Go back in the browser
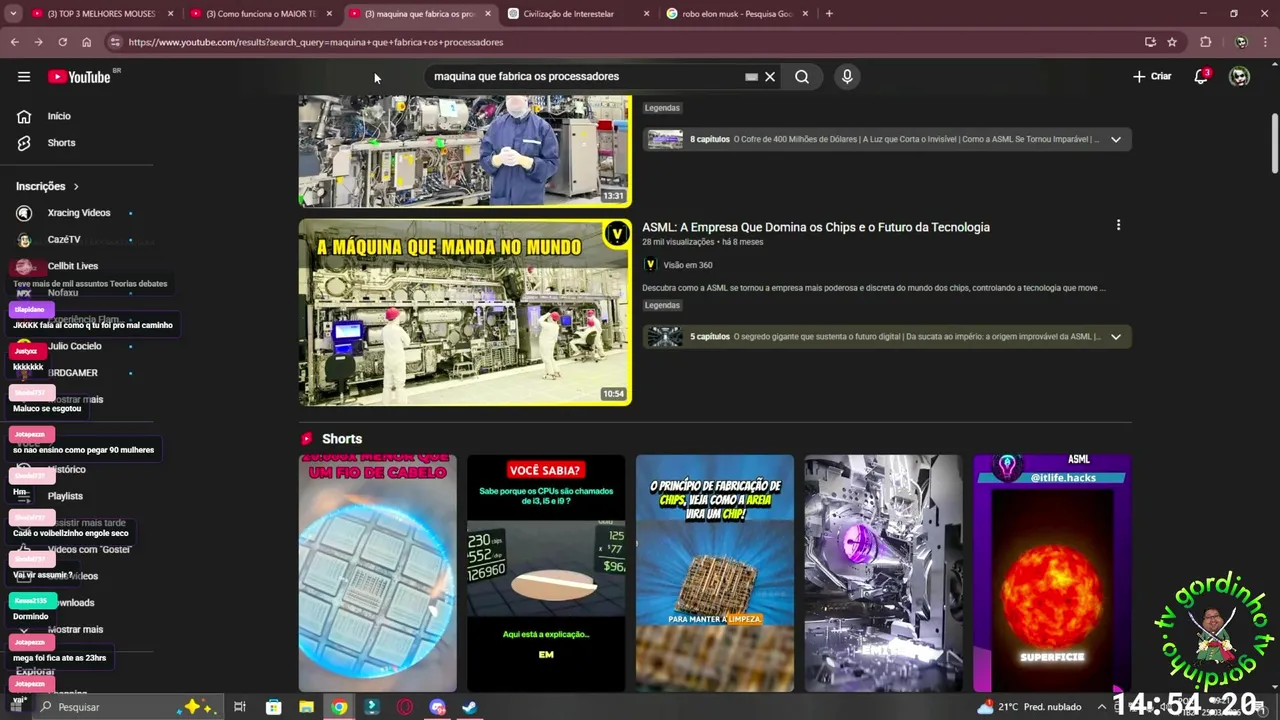This screenshot has width=1280, height=720. (15, 42)
